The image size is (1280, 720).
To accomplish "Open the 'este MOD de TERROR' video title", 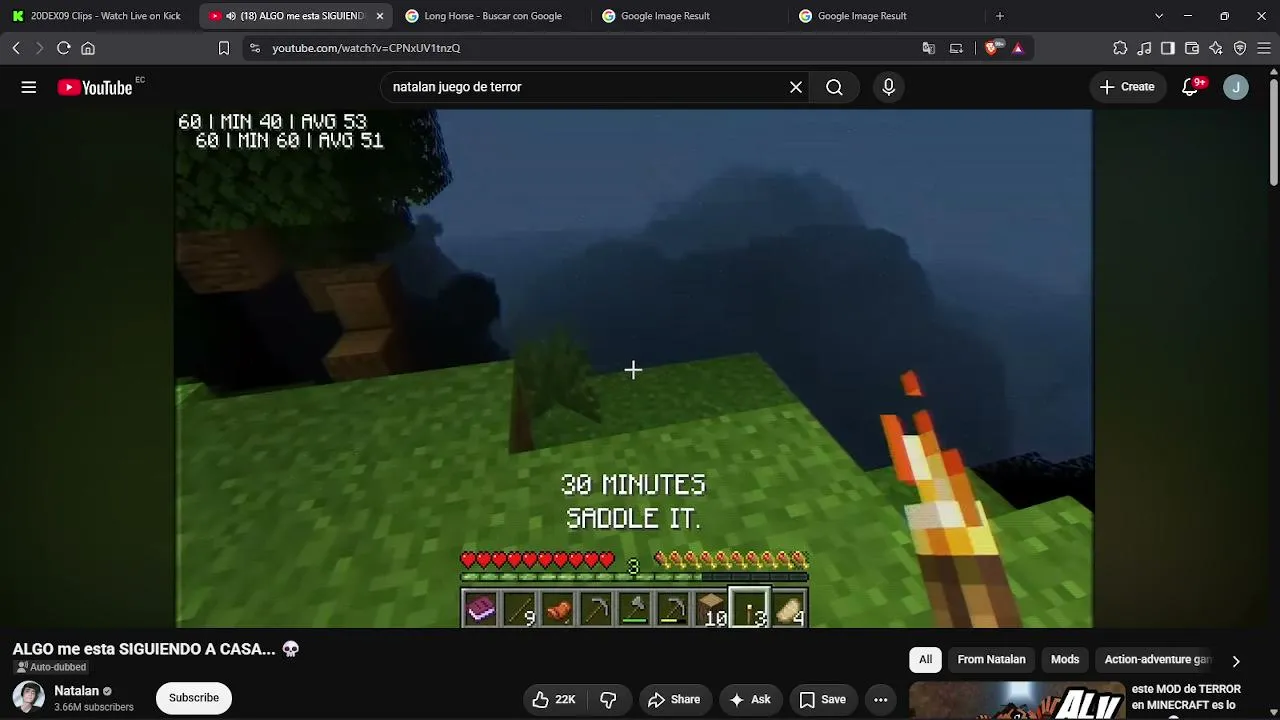I will pos(1186,697).
